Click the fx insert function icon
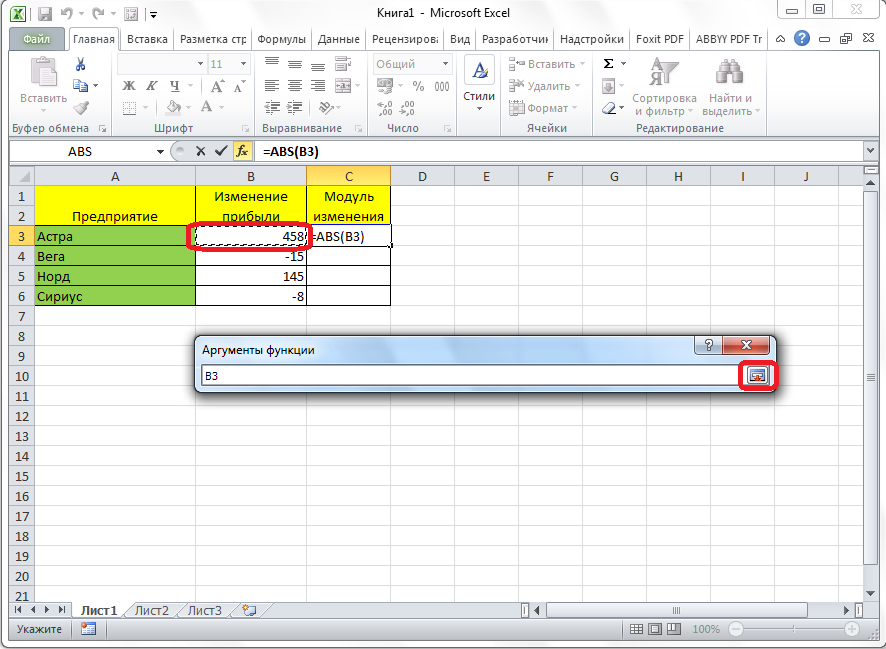 242,151
